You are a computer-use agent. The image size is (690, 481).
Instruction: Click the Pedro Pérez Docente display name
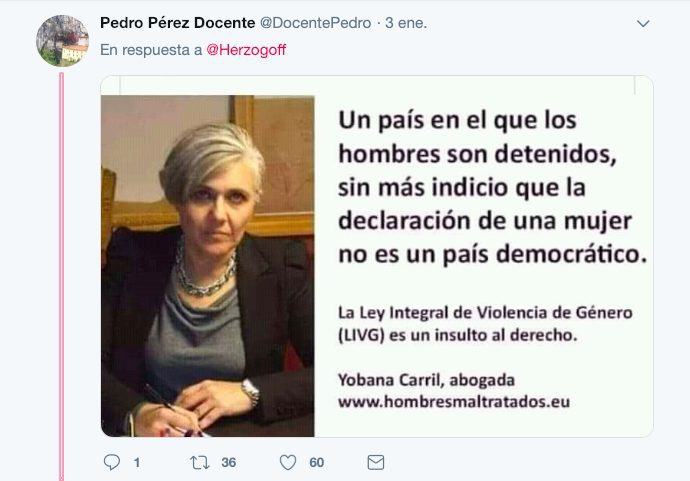[x=178, y=23]
